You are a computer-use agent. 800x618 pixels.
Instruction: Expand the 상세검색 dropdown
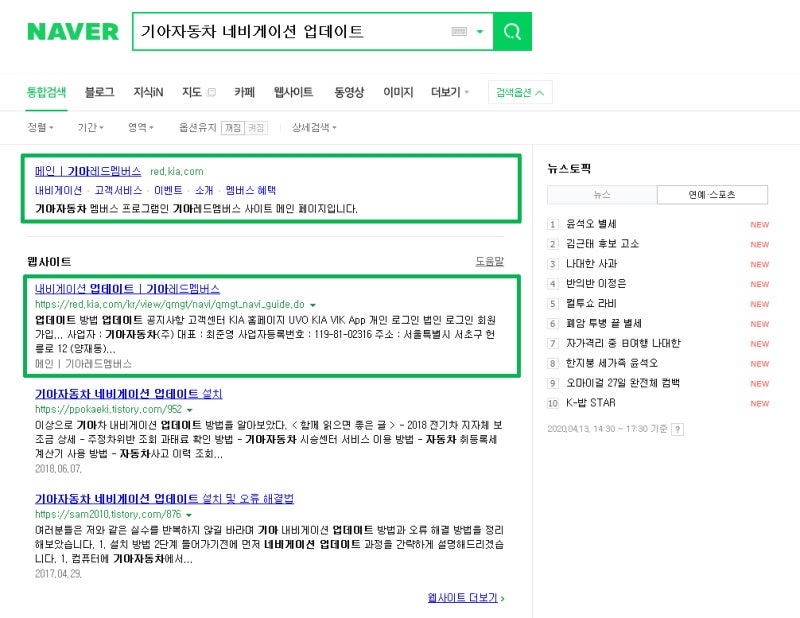(314, 128)
